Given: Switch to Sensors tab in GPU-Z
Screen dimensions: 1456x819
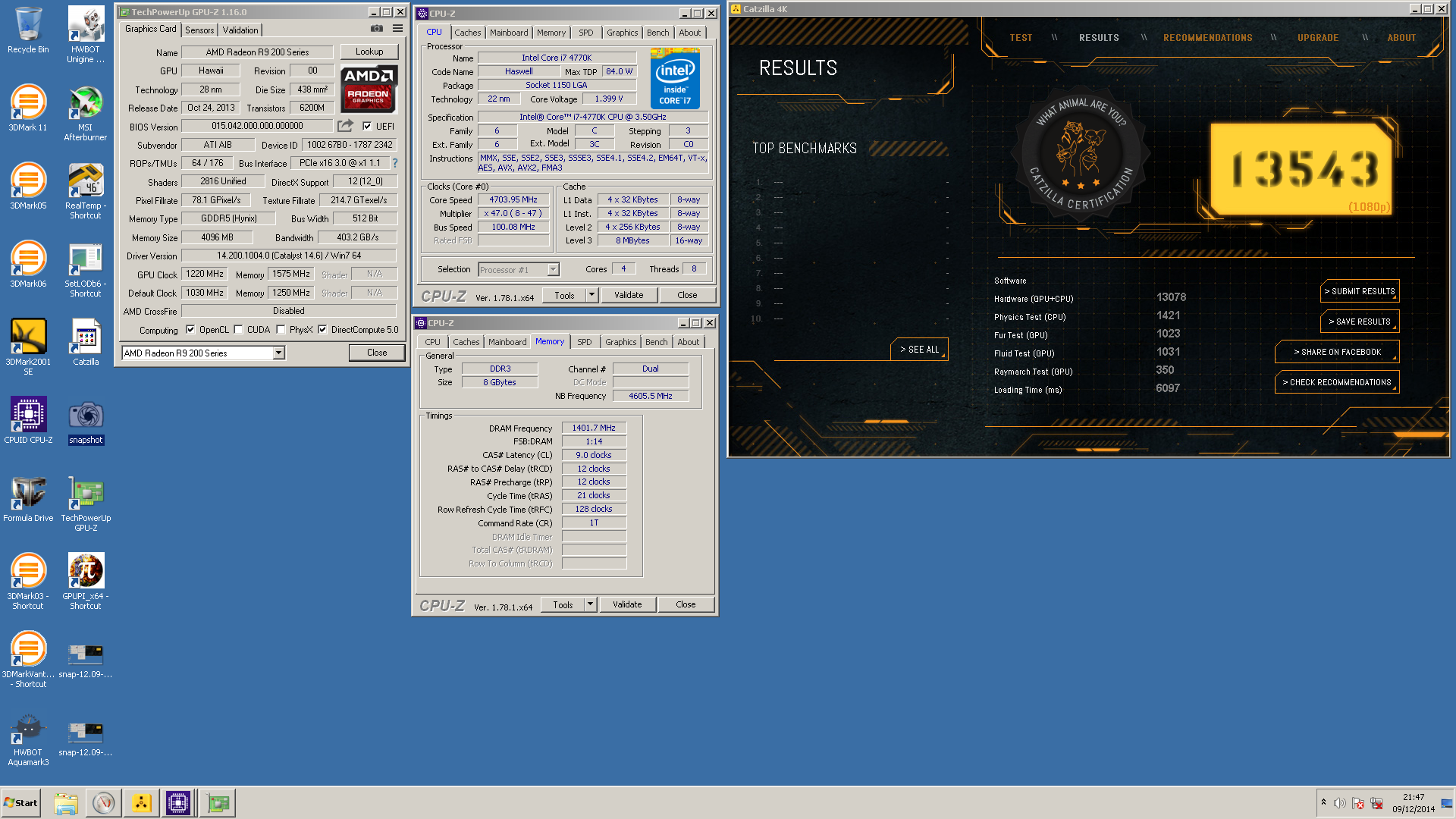Looking at the screenshot, I should pyautogui.click(x=199, y=30).
